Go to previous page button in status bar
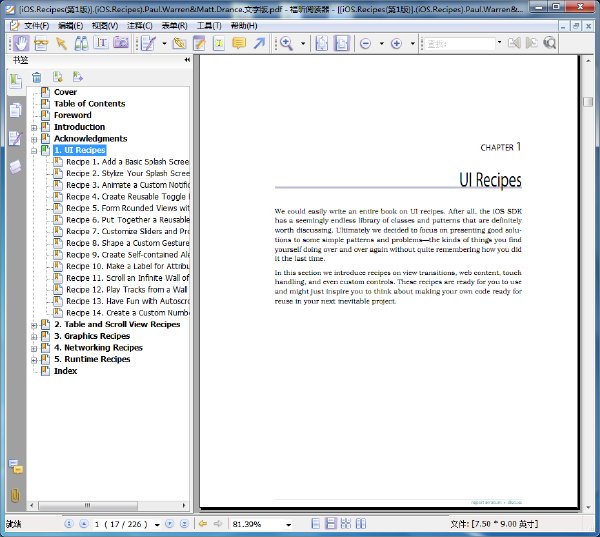 (x=83, y=524)
